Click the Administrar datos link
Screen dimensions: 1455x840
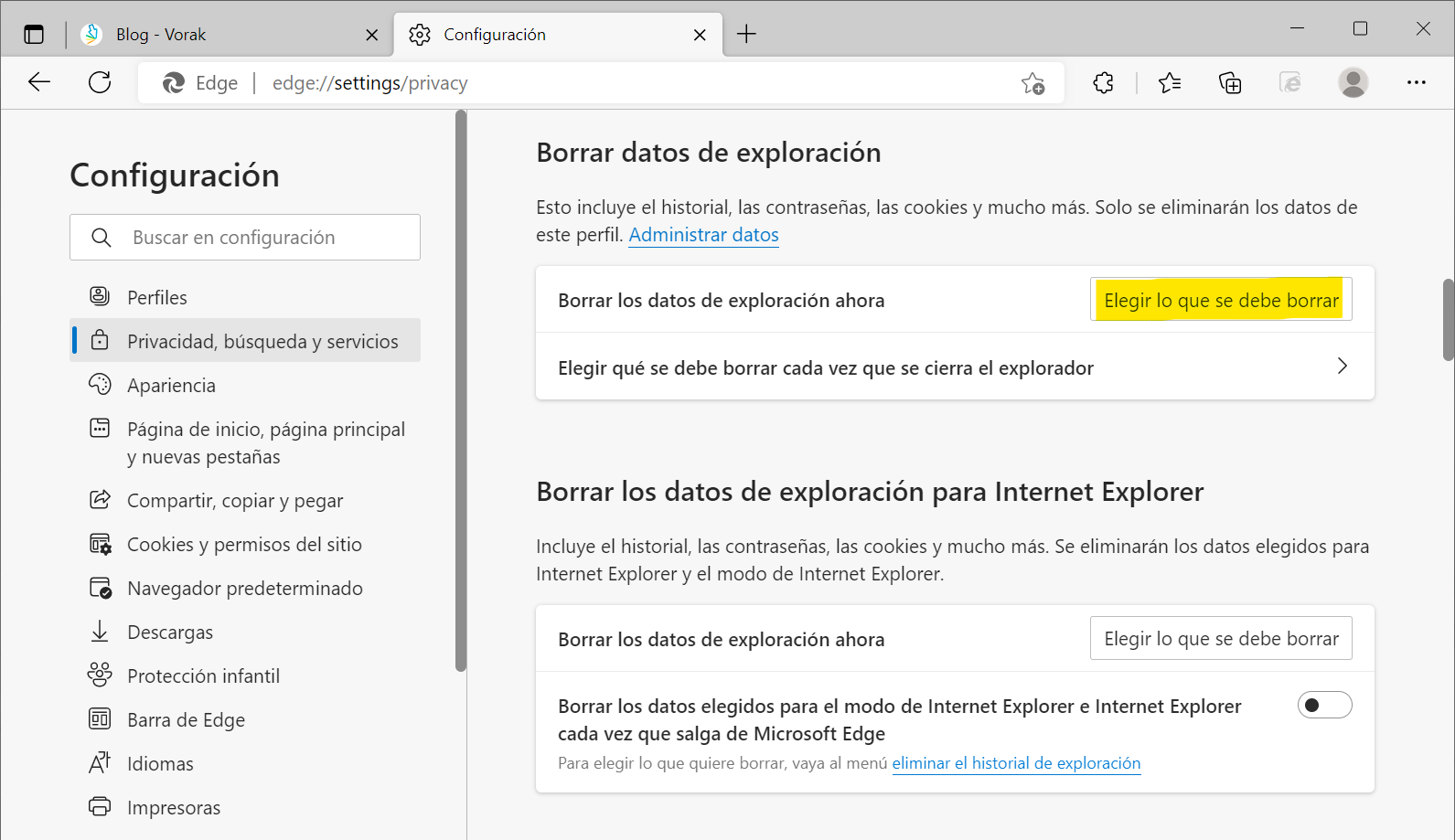pyautogui.click(x=703, y=235)
